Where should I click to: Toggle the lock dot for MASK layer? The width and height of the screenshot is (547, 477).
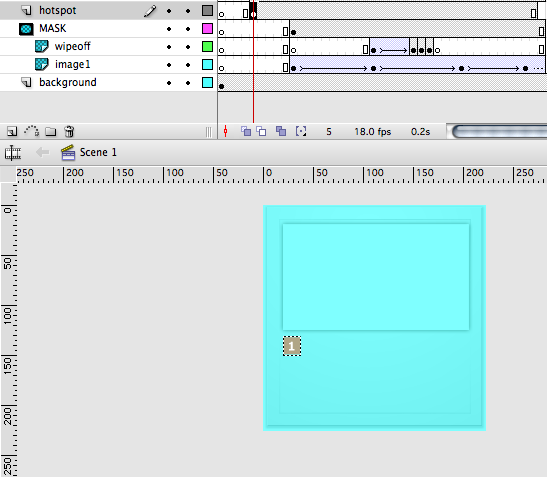click(188, 29)
